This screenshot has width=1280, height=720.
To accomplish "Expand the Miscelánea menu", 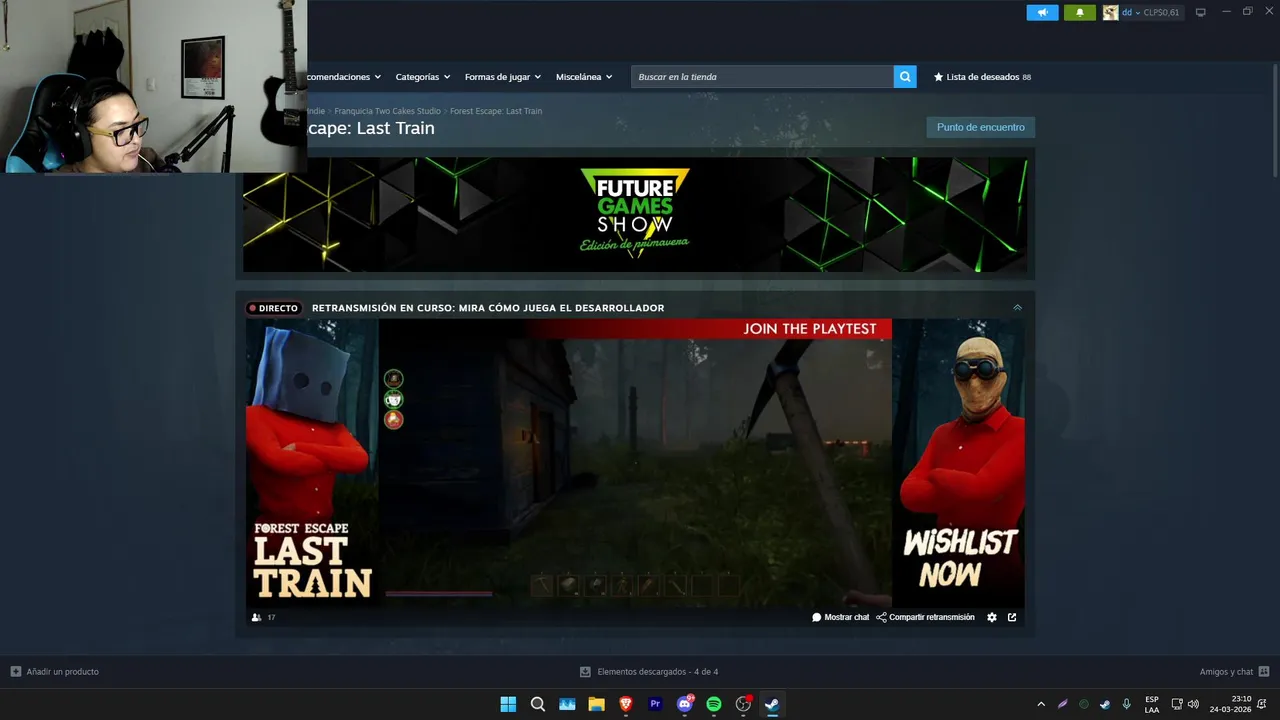I will (584, 77).
